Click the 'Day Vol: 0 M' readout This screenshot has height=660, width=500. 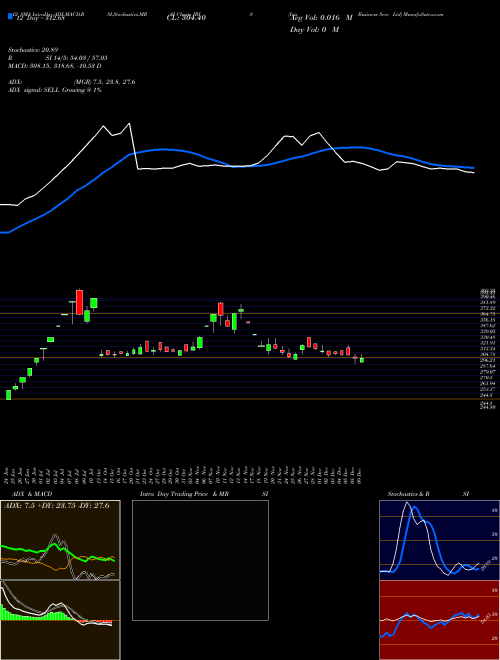pos(314,29)
